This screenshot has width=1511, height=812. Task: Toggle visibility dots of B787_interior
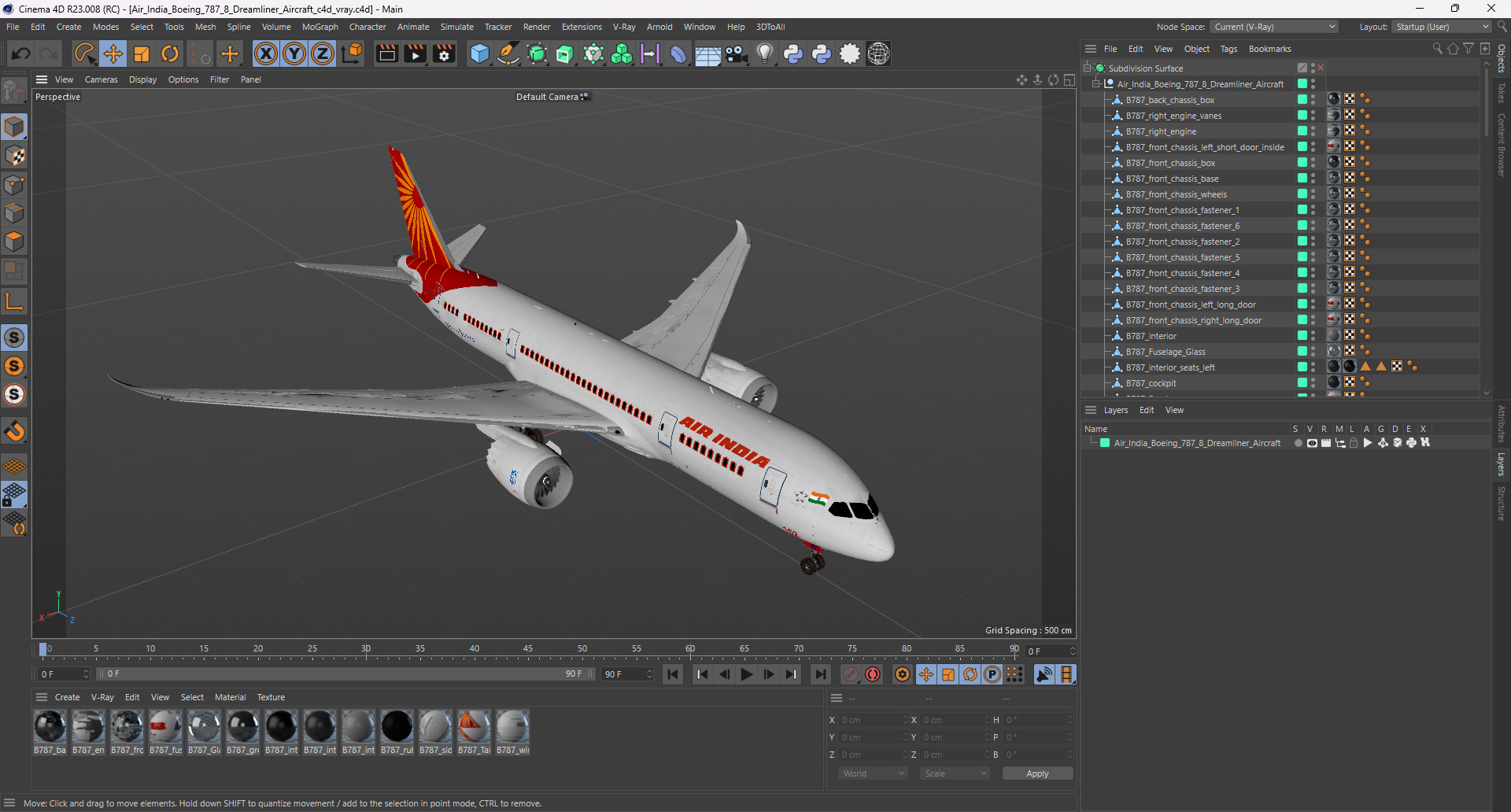tap(1313, 335)
